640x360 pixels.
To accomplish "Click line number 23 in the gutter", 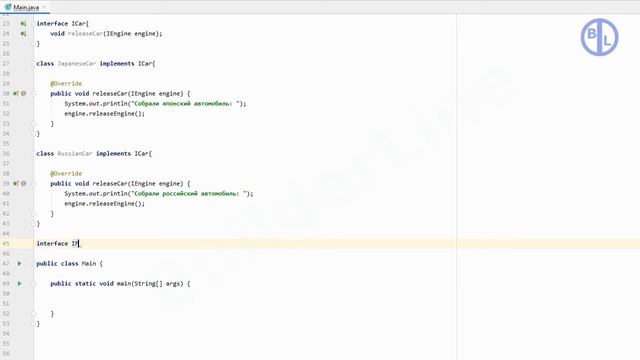I will click(6, 24).
